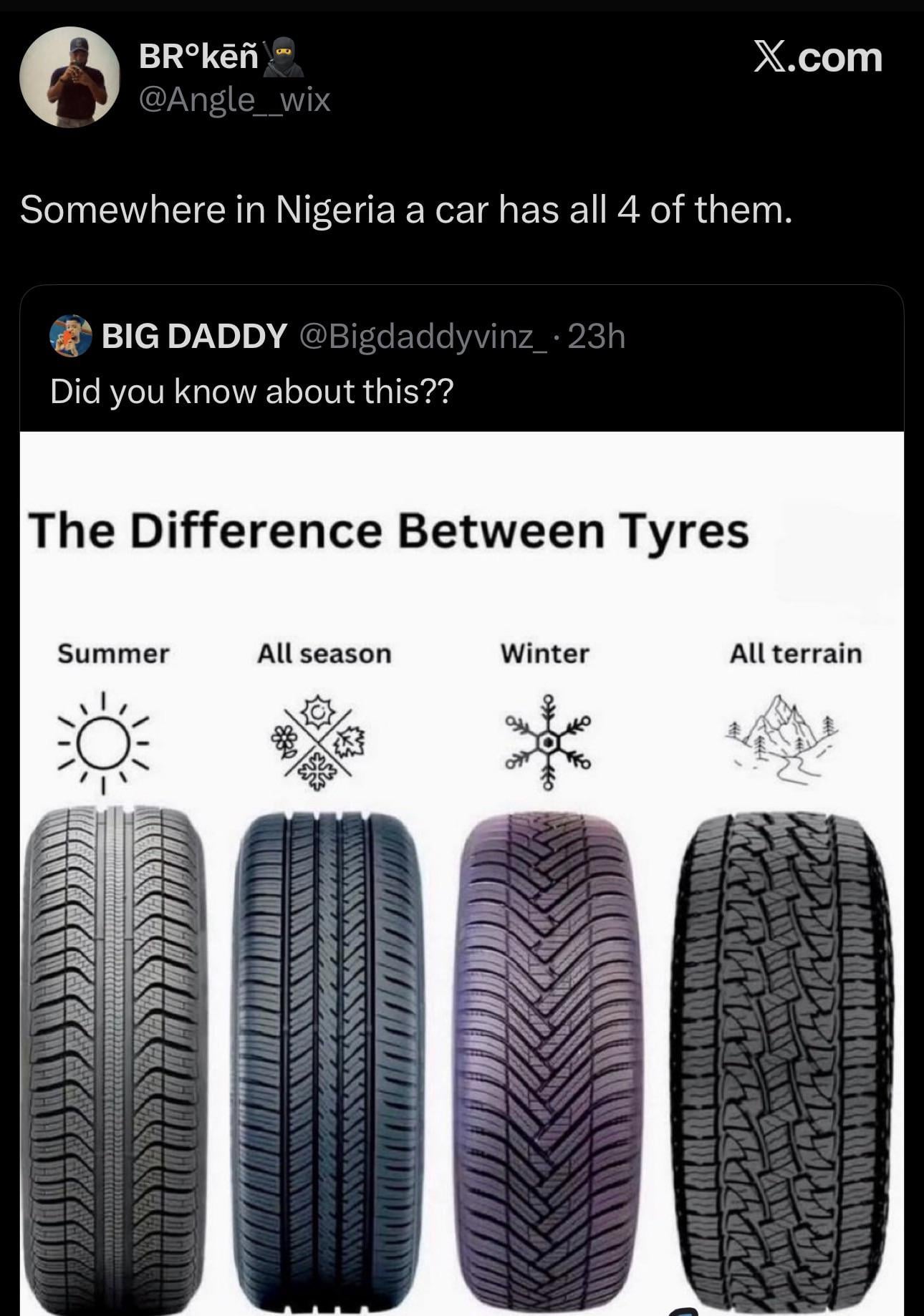Viewport: 924px width, 1316px height.
Task: Click the 23h timestamp
Action: point(597,336)
